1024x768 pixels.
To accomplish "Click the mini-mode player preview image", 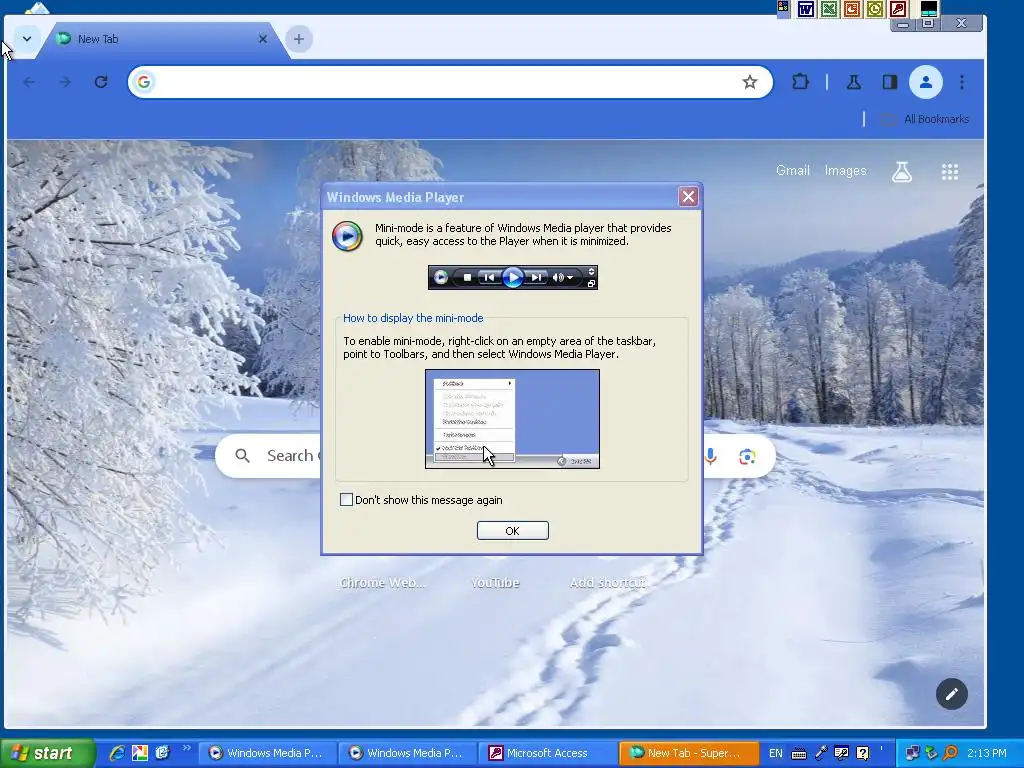I will (513, 278).
